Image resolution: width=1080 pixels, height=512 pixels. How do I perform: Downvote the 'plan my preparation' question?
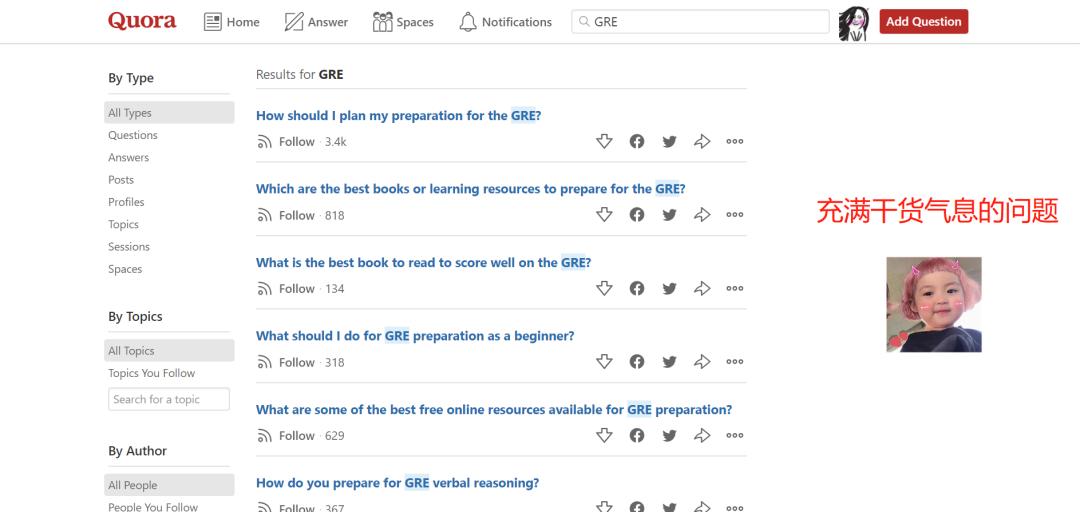pos(604,142)
